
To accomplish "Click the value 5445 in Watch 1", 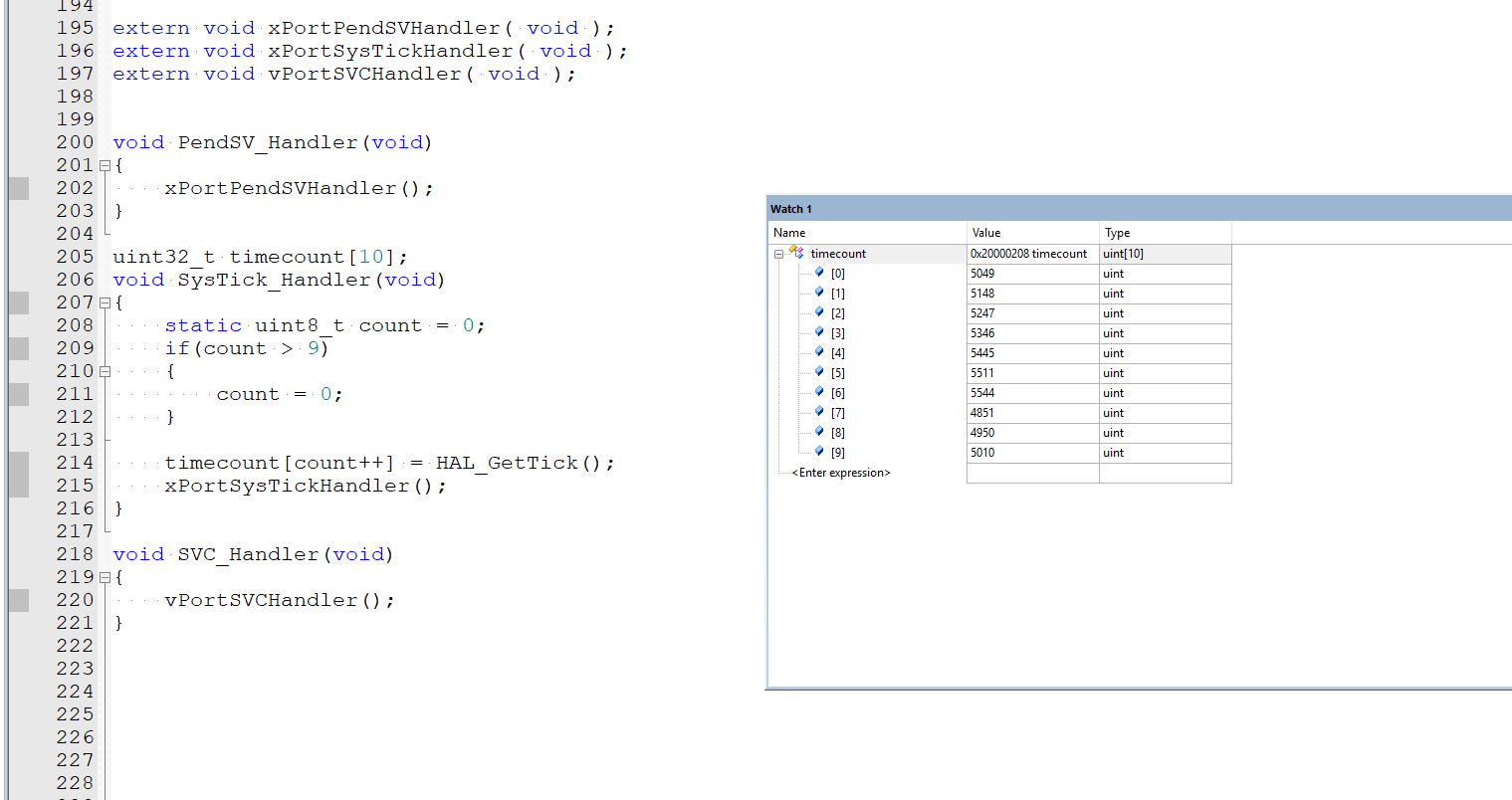I will coord(982,353).
